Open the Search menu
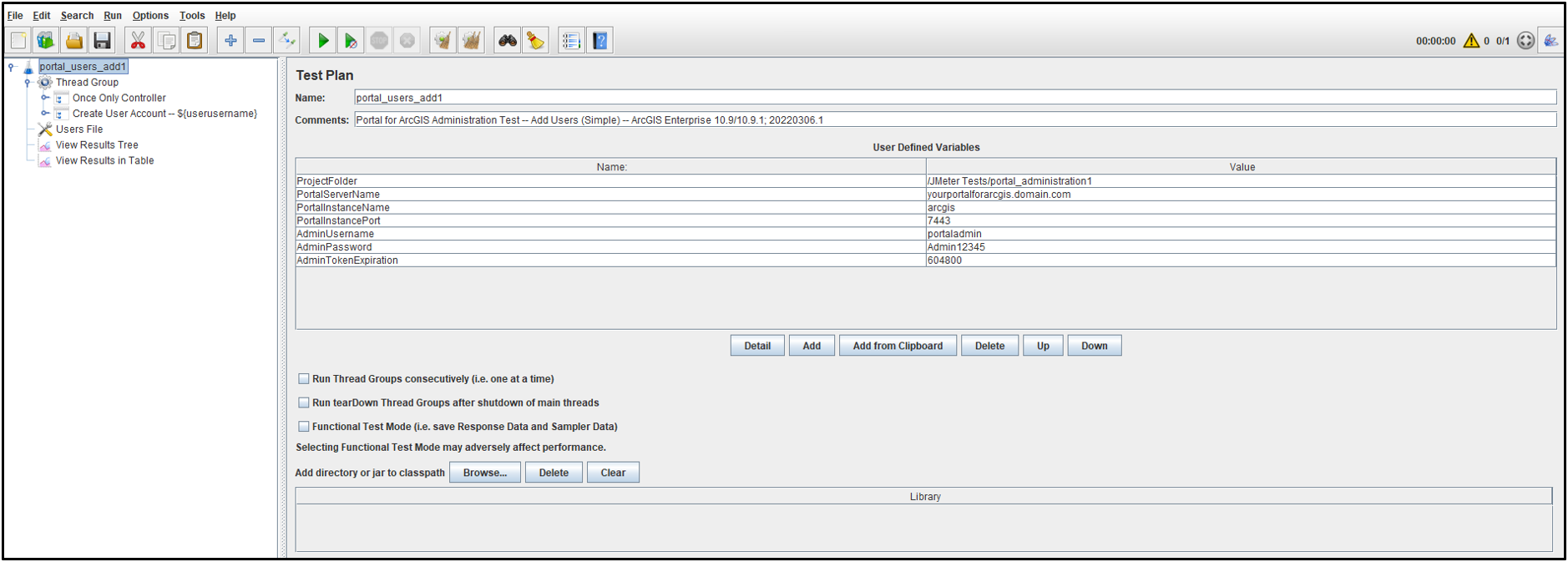The width and height of the screenshot is (1568, 562). 77,15
